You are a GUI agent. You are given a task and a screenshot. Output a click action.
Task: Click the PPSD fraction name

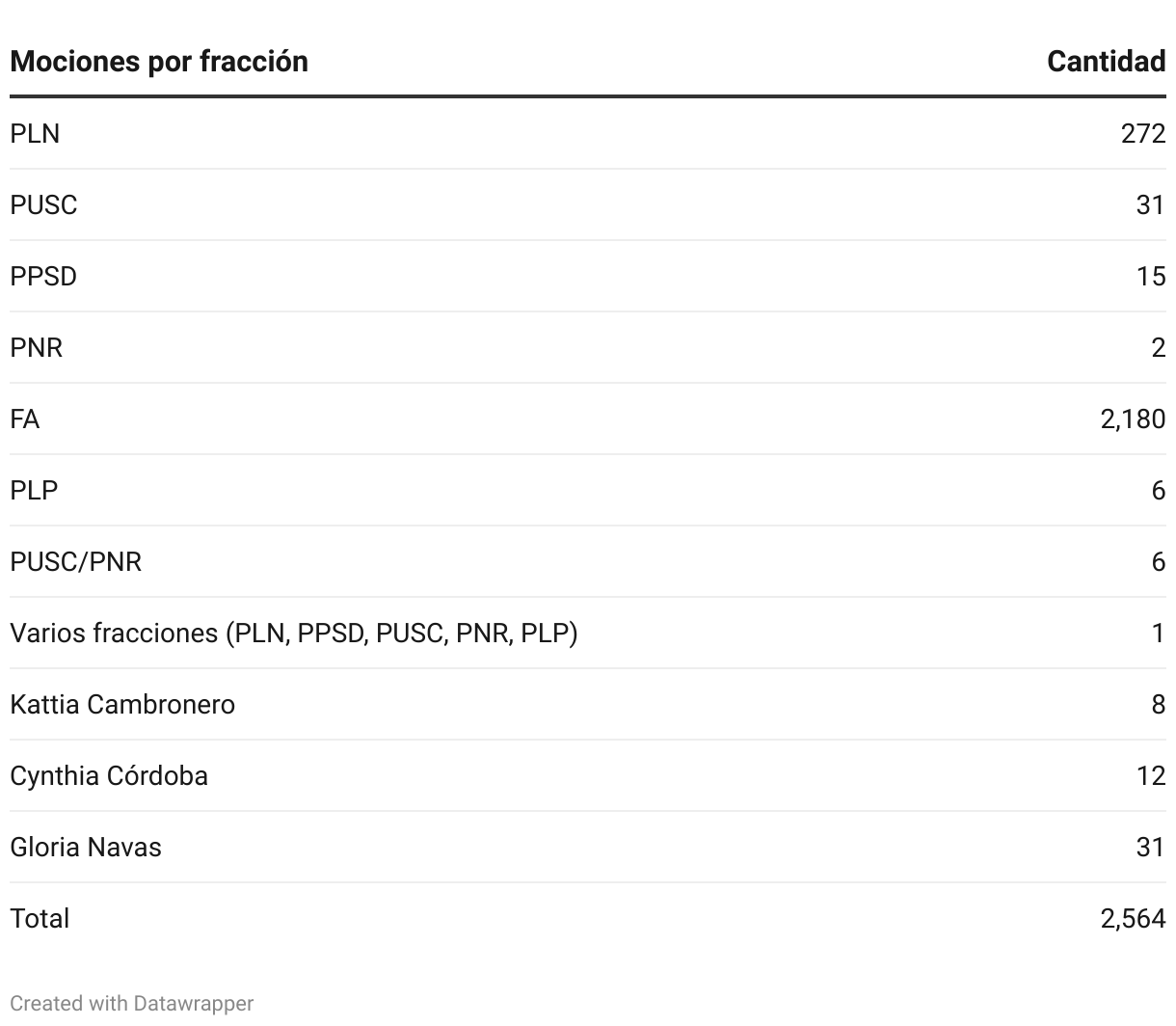click(43, 276)
